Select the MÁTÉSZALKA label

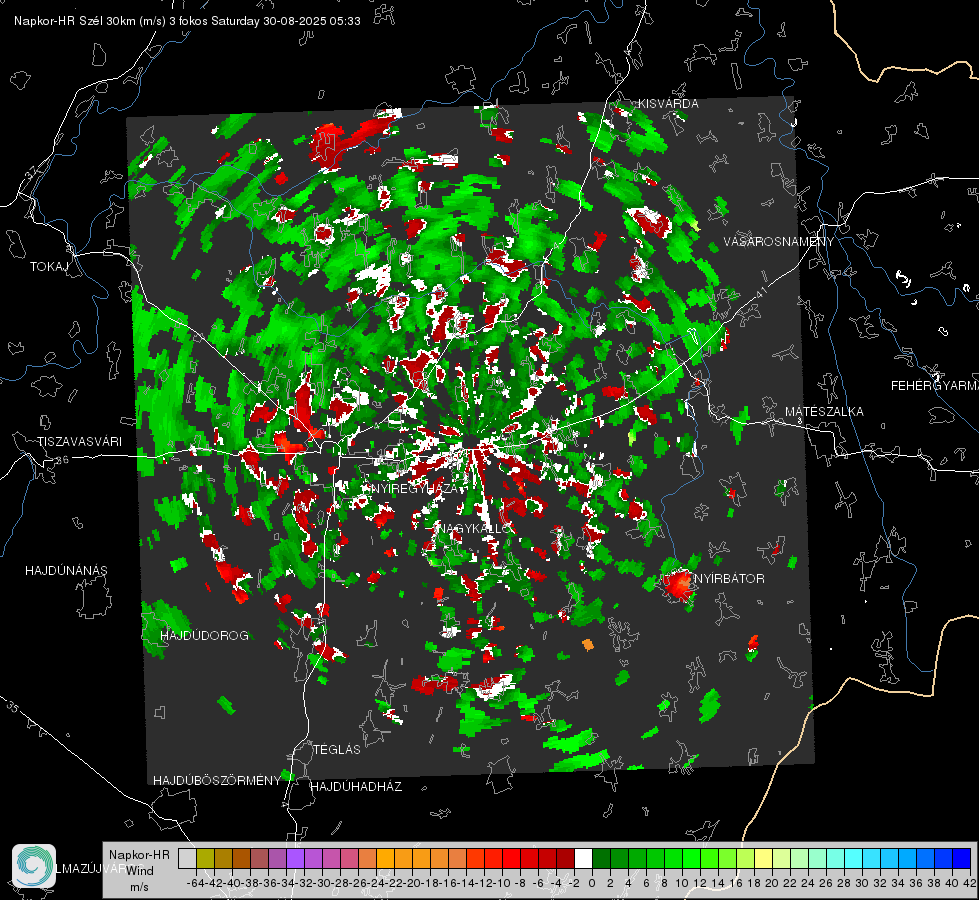(x=824, y=412)
